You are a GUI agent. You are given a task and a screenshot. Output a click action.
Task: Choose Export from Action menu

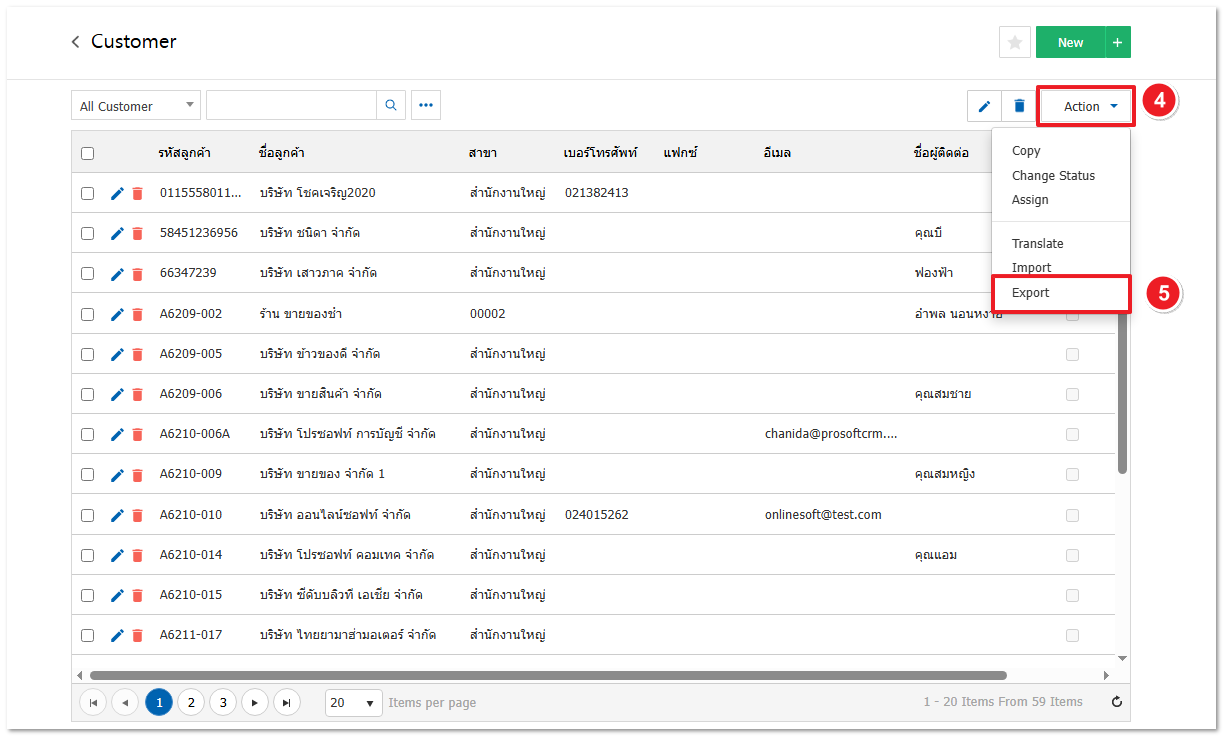[x=1031, y=293]
